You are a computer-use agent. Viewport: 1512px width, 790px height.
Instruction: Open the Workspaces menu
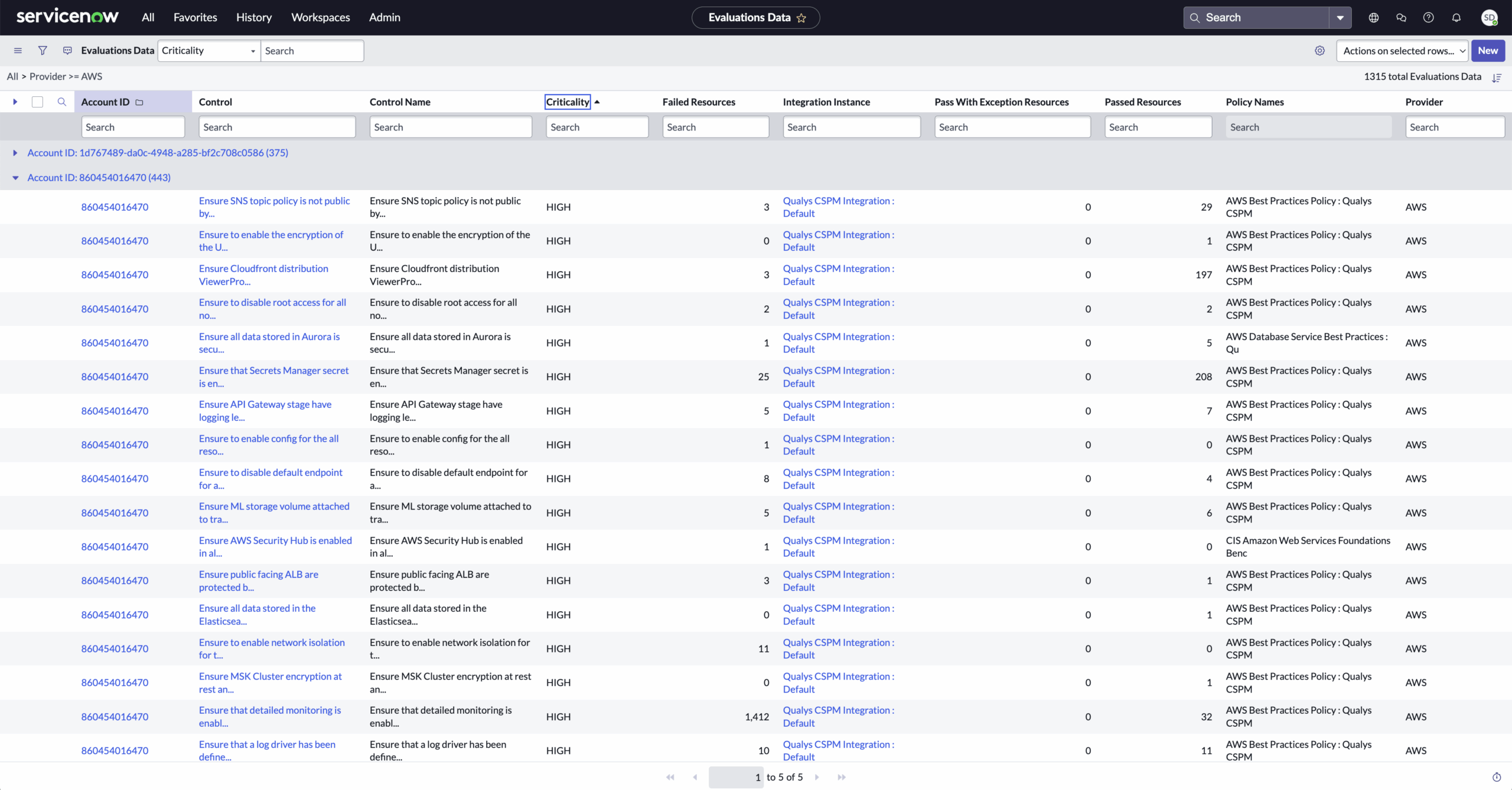(321, 18)
